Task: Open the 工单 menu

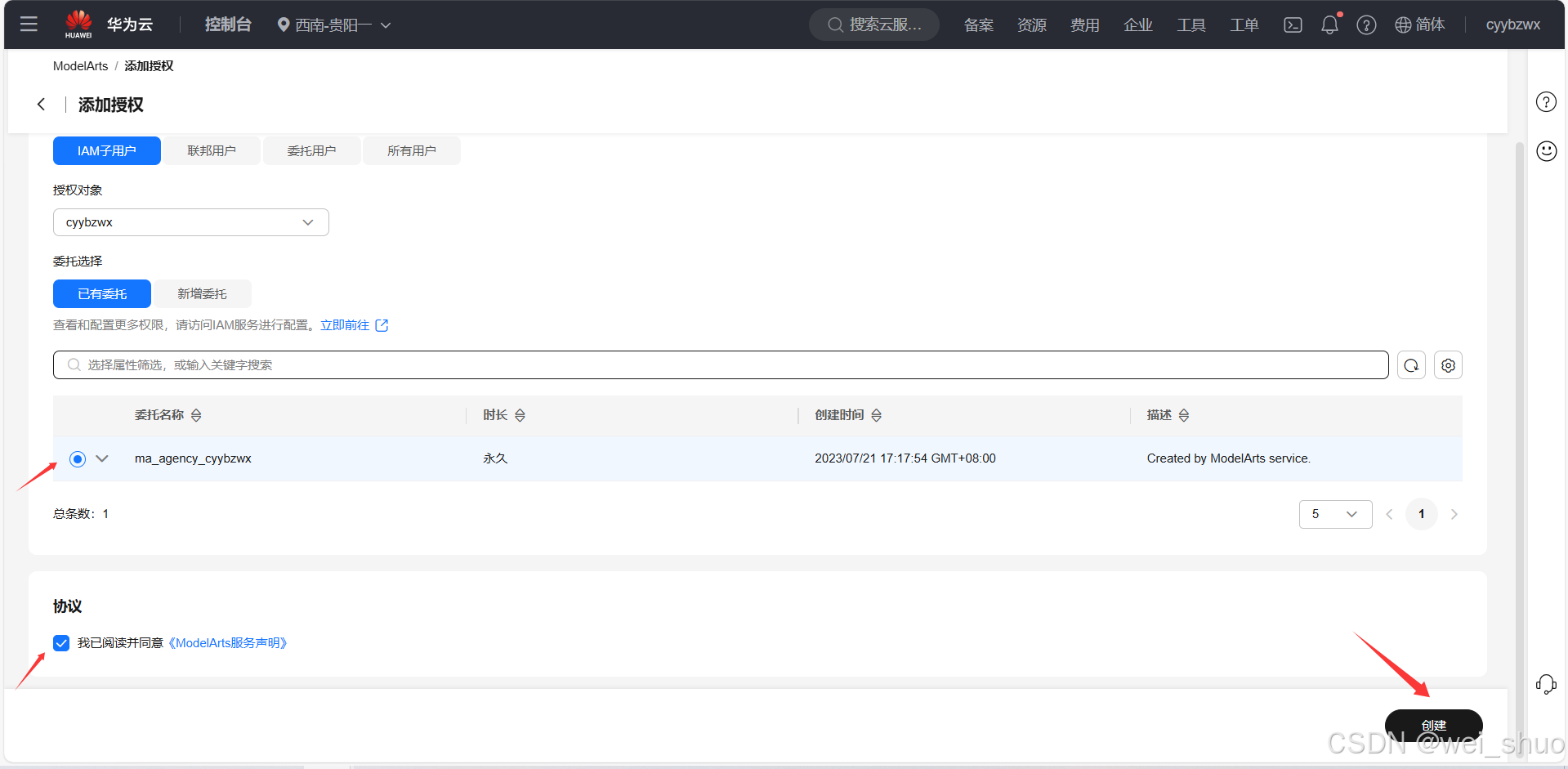Action: click(x=1244, y=25)
